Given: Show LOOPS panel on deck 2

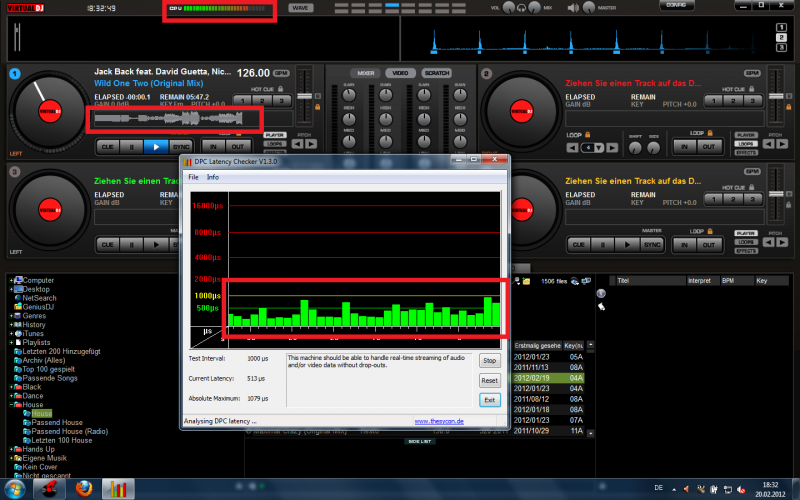Looking at the screenshot, I should [x=745, y=144].
